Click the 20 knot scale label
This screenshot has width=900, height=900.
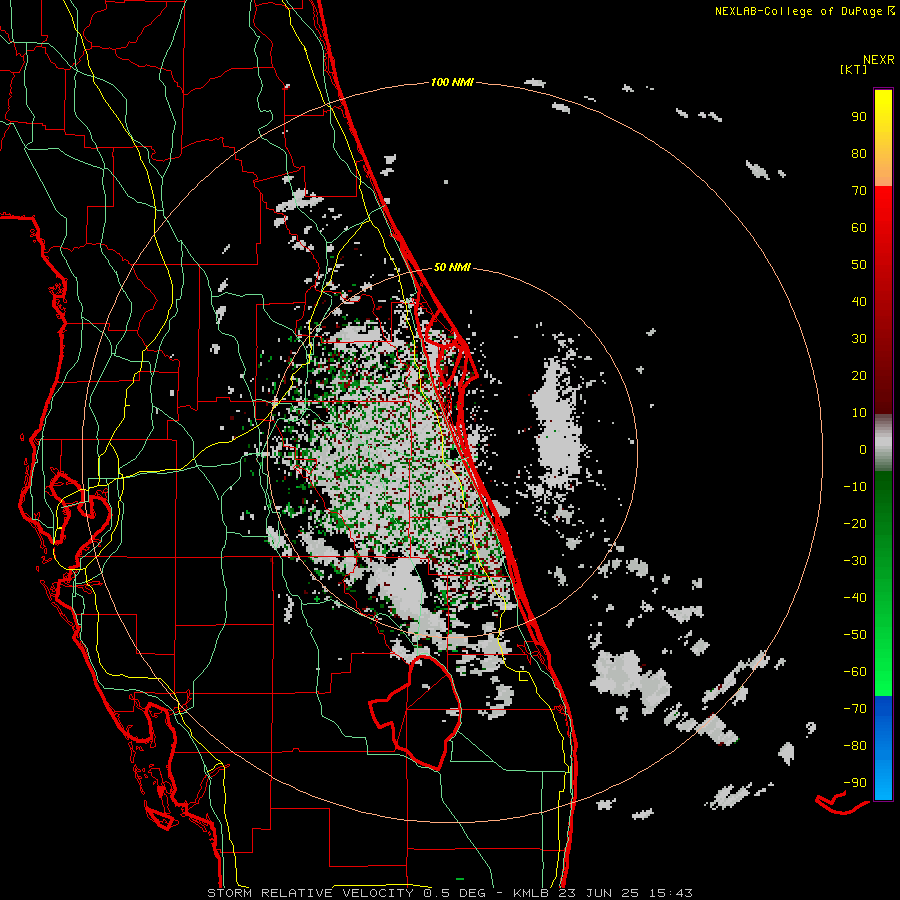coord(859,376)
